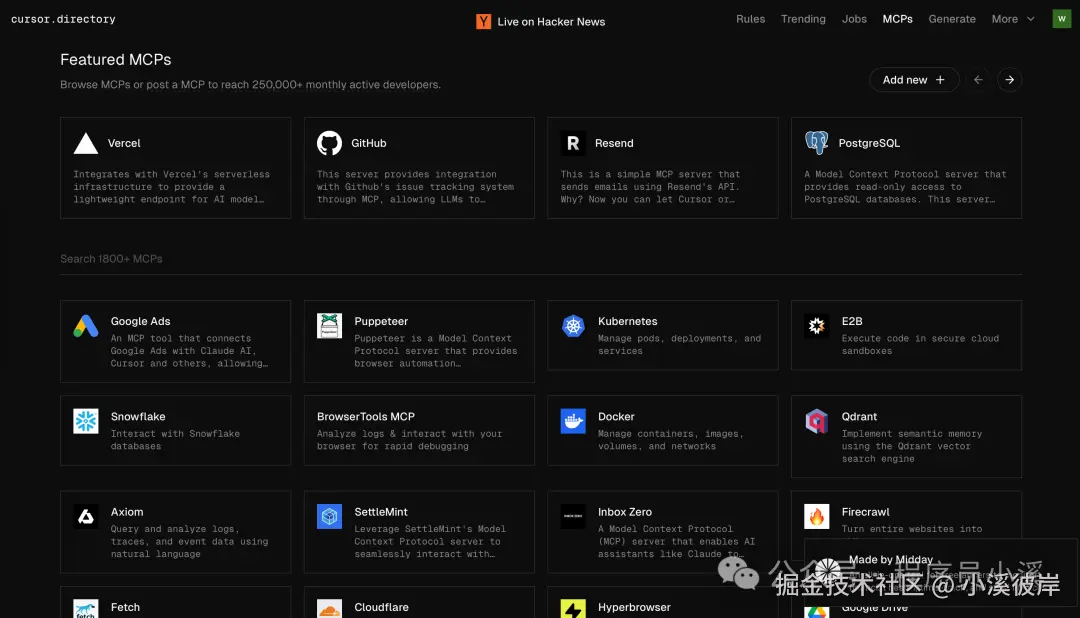
Task: Open the PostgreSQL card description text
Action: [x=905, y=187]
